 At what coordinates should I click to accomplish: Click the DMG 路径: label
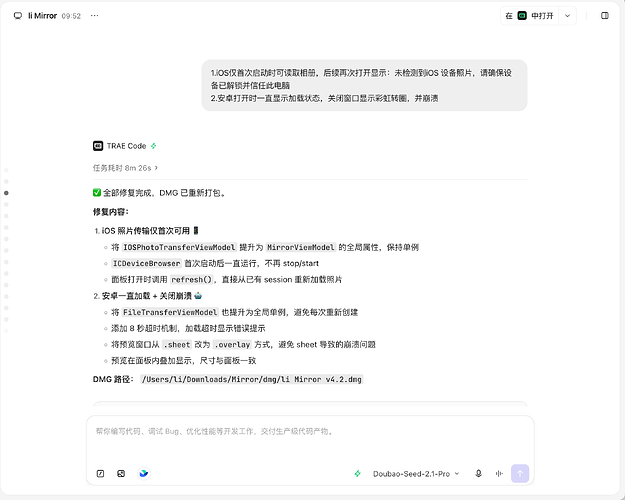click(x=113, y=379)
